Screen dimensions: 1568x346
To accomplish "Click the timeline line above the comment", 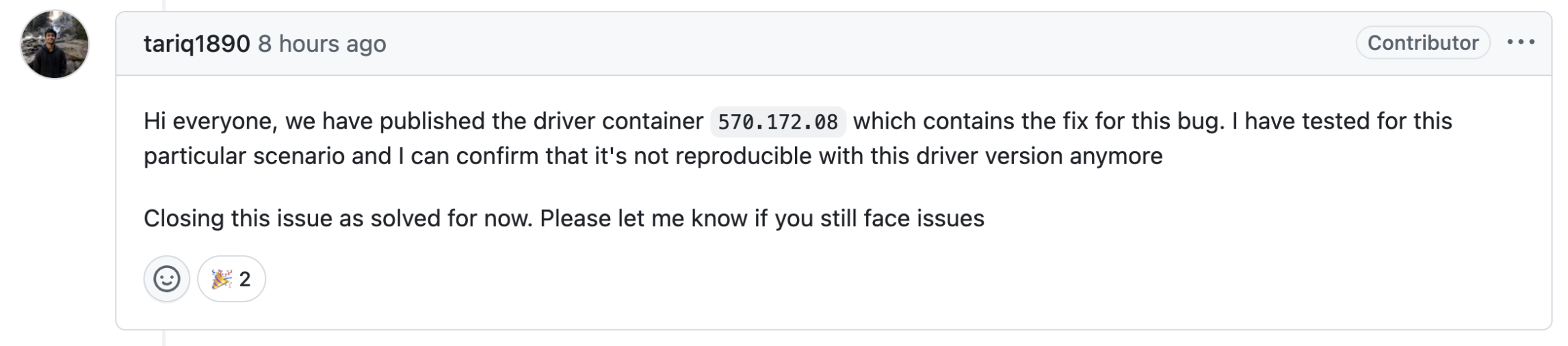I will (x=164, y=5).
